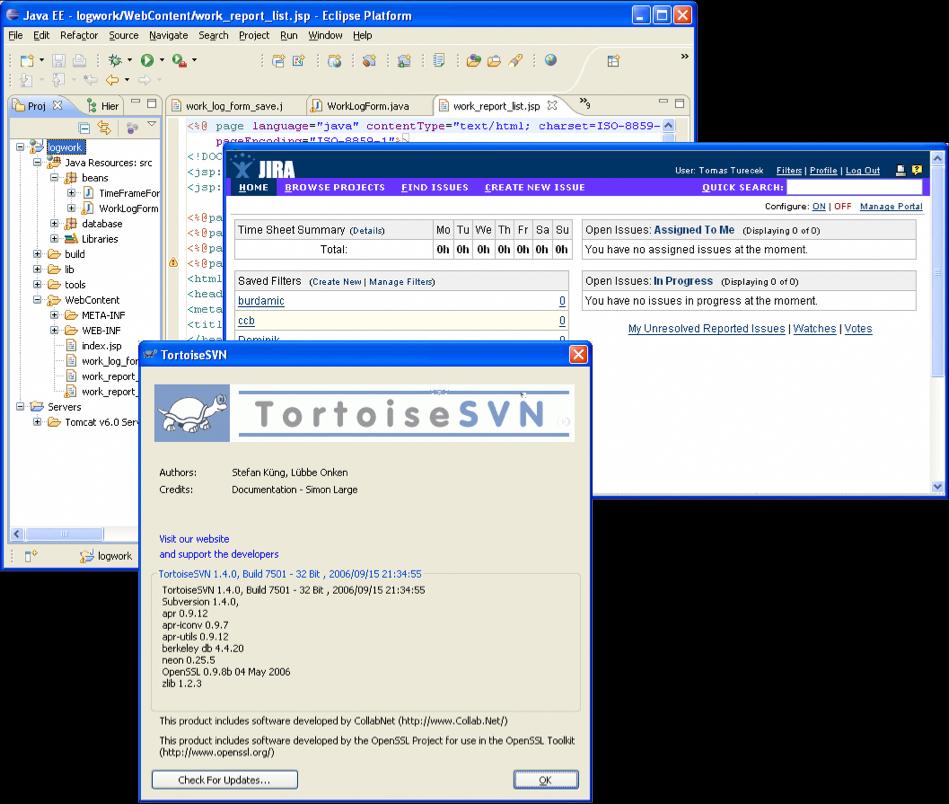This screenshot has width=949, height=804.
Task: Open the Run button dropdown arrow
Action: tap(162, 60)
